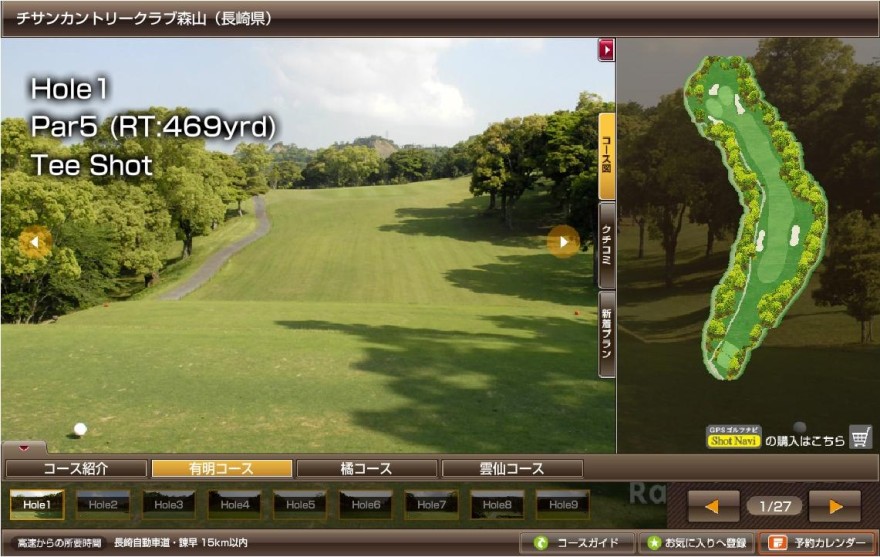Switch to the 橘コース tab

[x=366, y=468]
